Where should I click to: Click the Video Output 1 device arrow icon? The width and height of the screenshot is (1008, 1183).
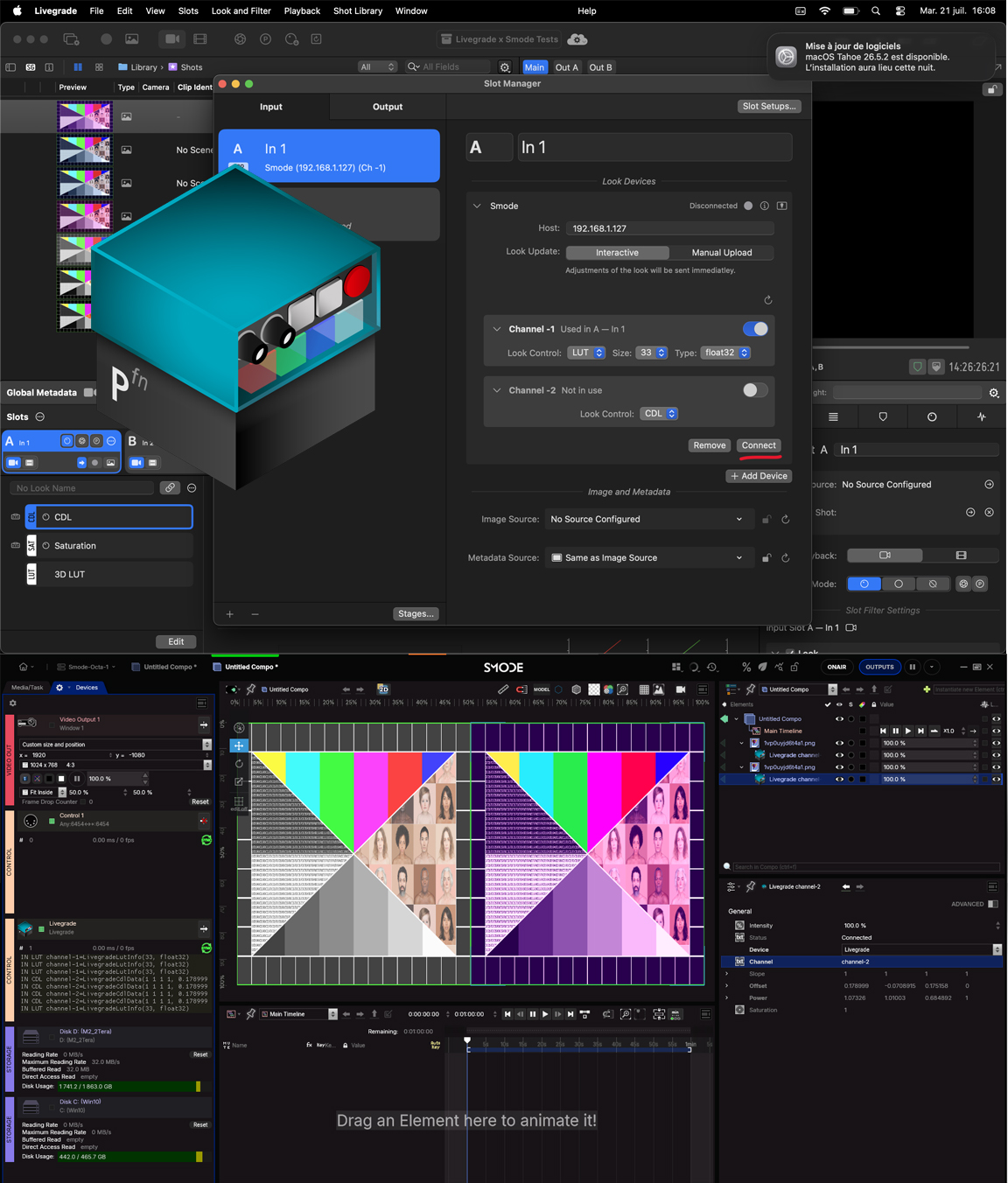tap(204, 724)
